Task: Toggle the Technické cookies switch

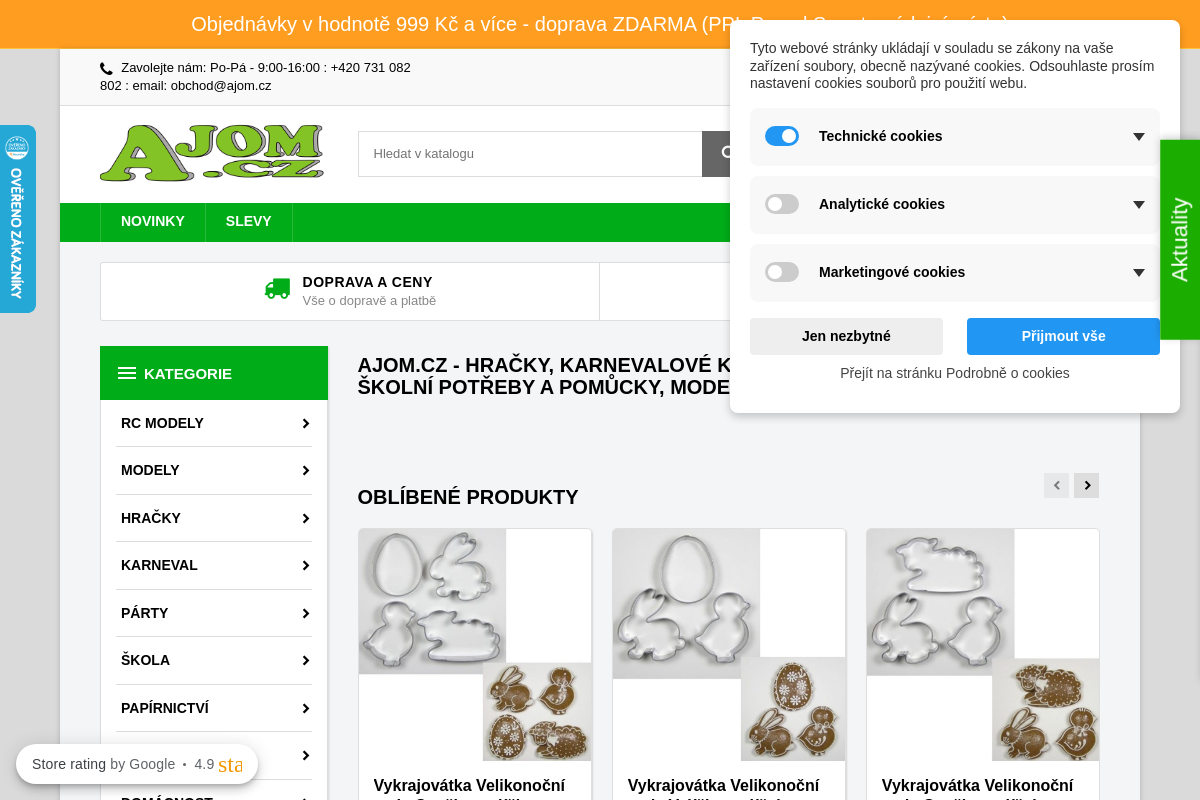Action: click(782, 136)
